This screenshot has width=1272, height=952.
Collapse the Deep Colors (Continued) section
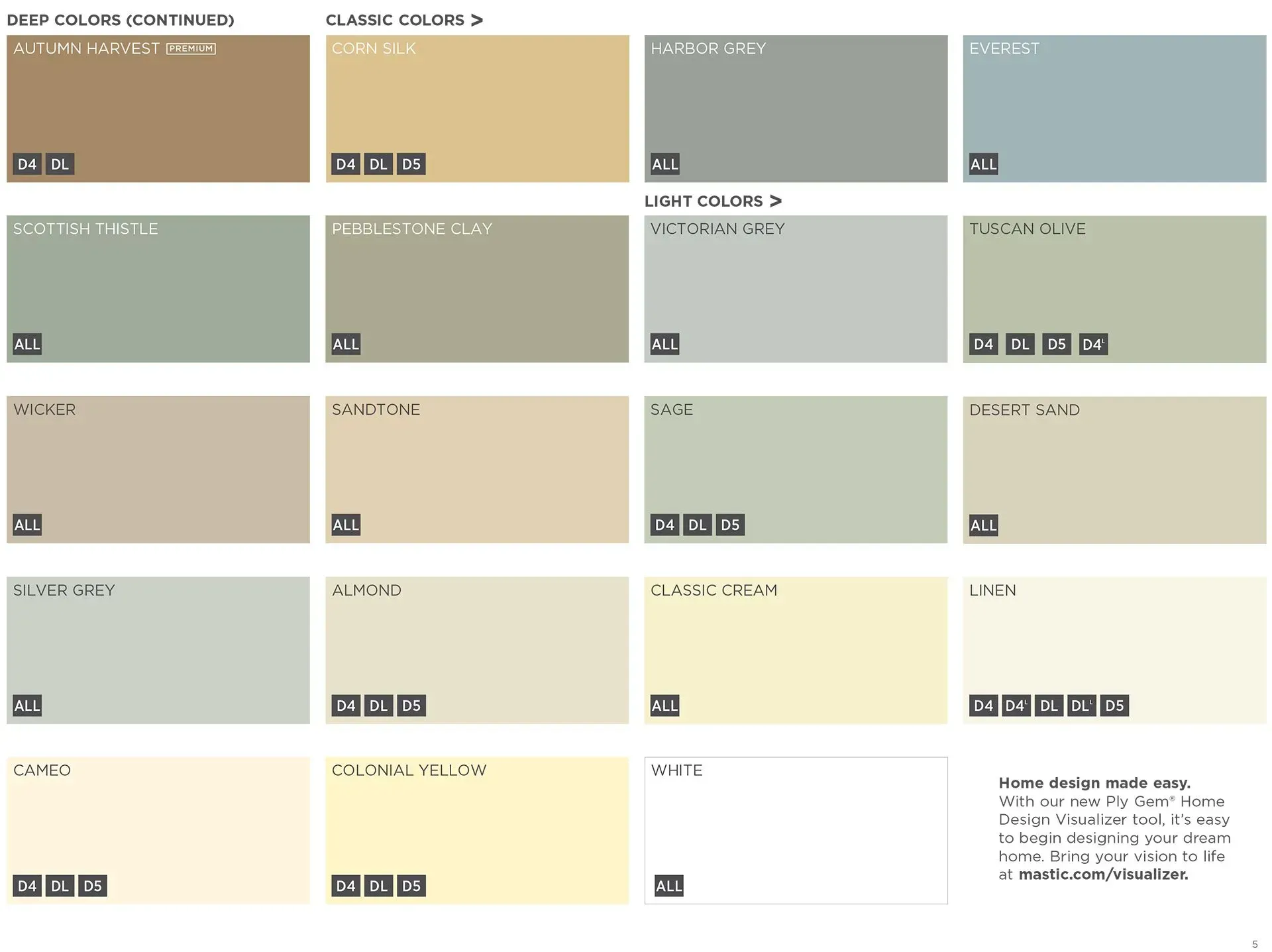click(x=121, y=19)
